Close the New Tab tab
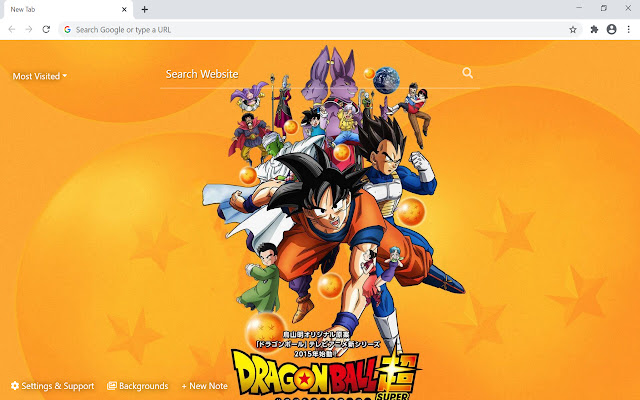 (x=124, y=9)
